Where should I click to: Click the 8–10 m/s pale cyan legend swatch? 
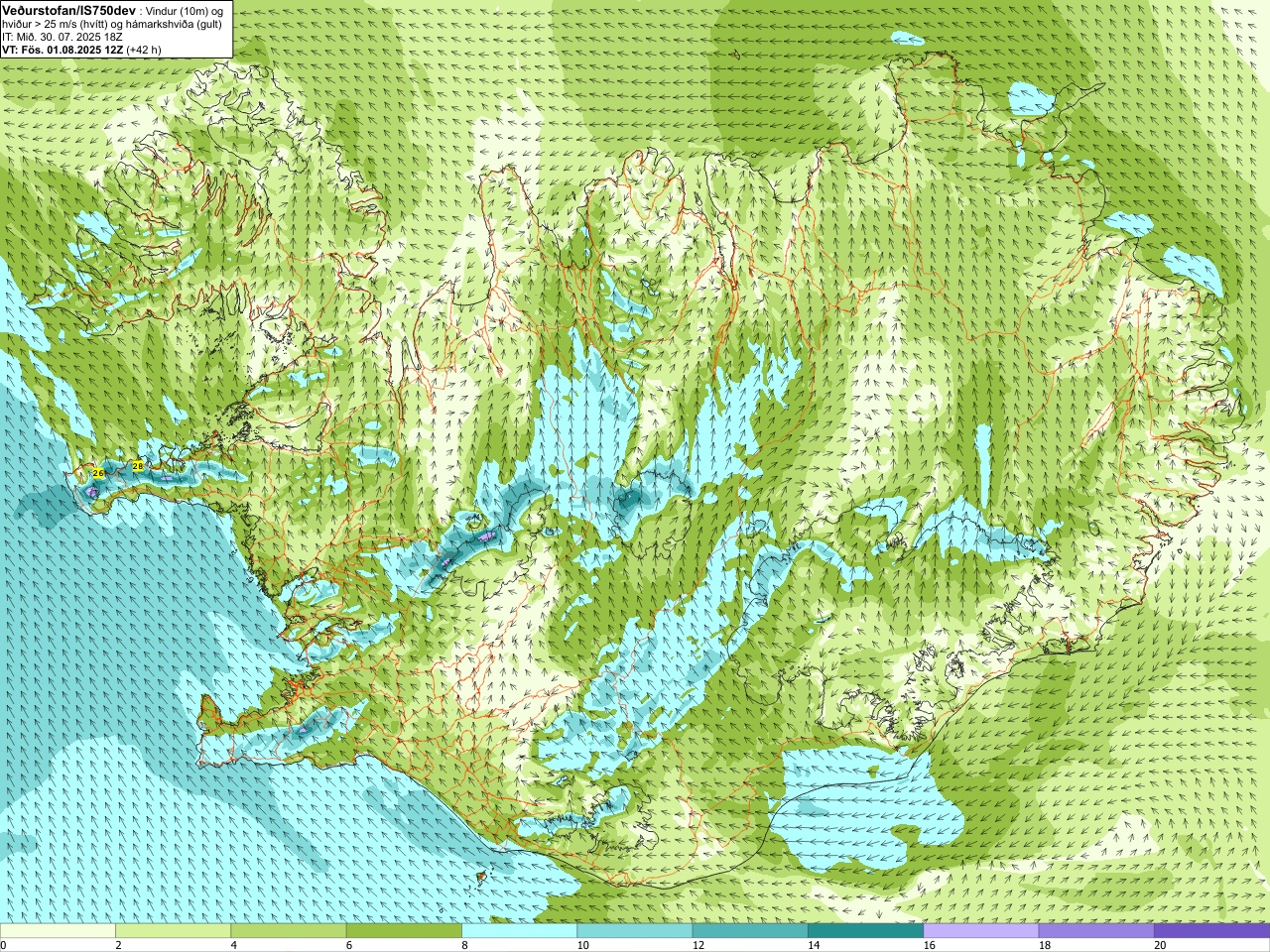[x=519, y=931]
